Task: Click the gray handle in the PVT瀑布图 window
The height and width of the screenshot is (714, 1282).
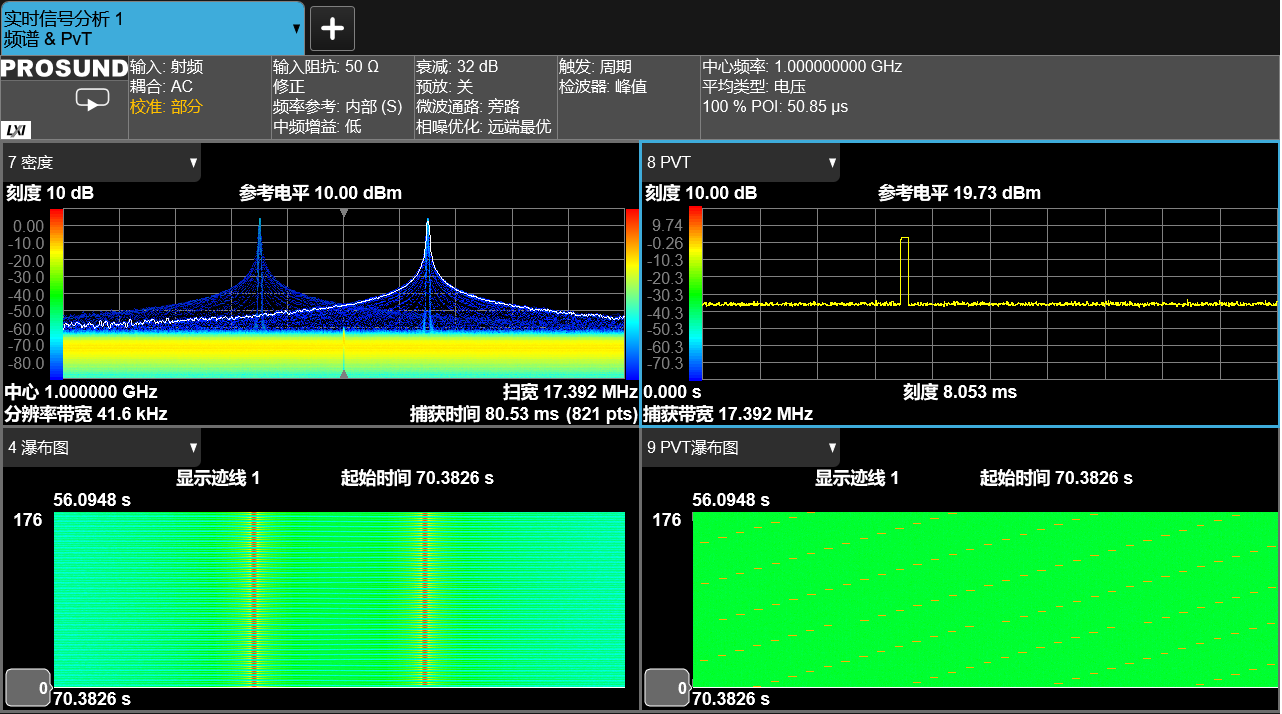Action: point(666,686)
